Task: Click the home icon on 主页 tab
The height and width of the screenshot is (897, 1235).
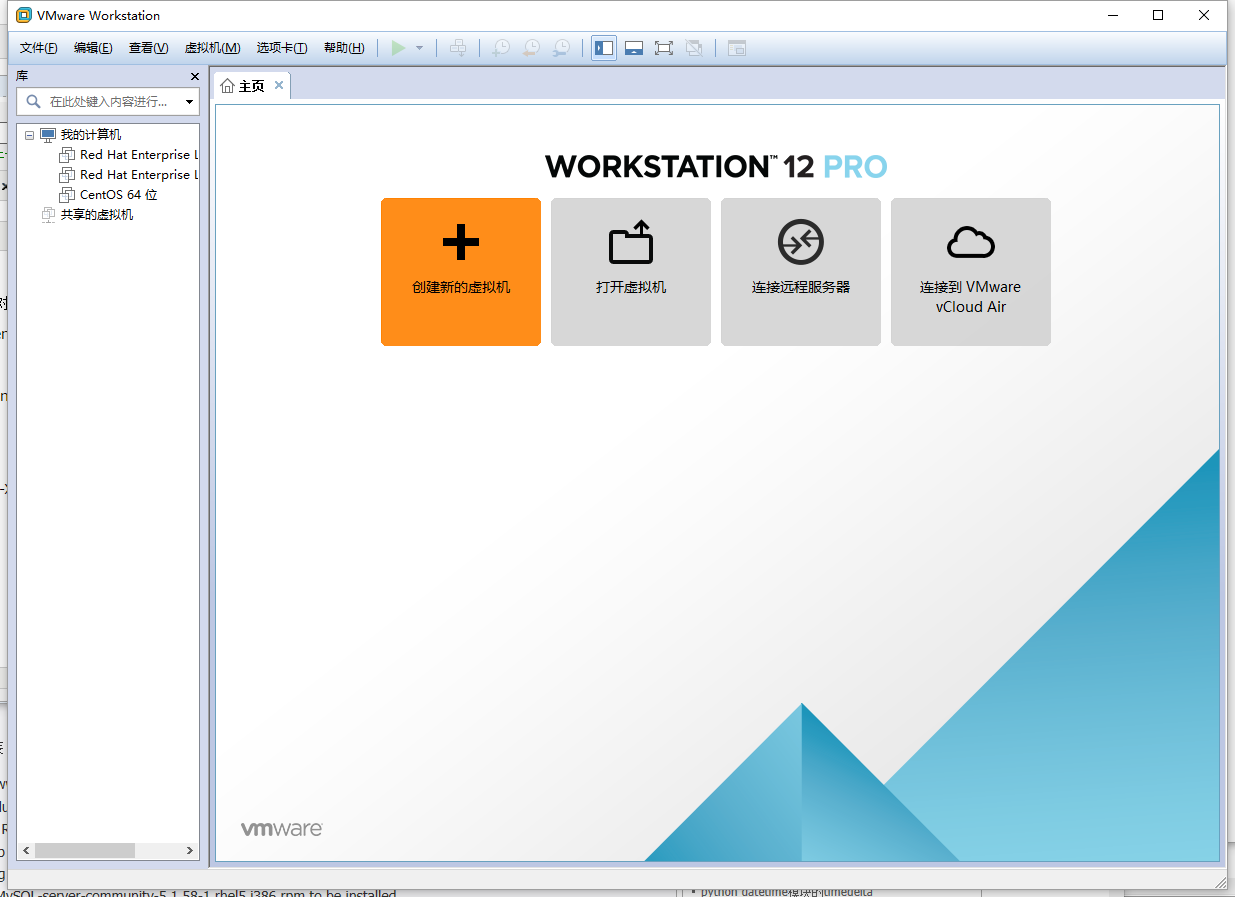Action: click(x=228, y=86)
